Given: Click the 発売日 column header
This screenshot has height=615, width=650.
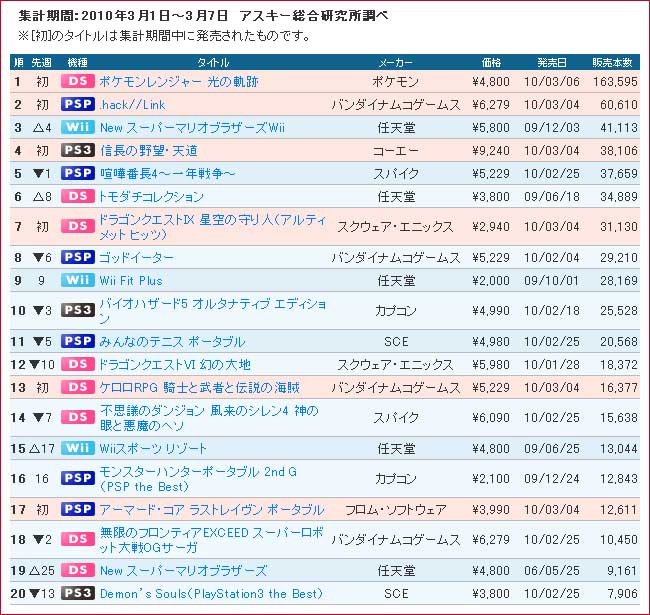Looking at the screenshot, I should [x=552, y=63].
